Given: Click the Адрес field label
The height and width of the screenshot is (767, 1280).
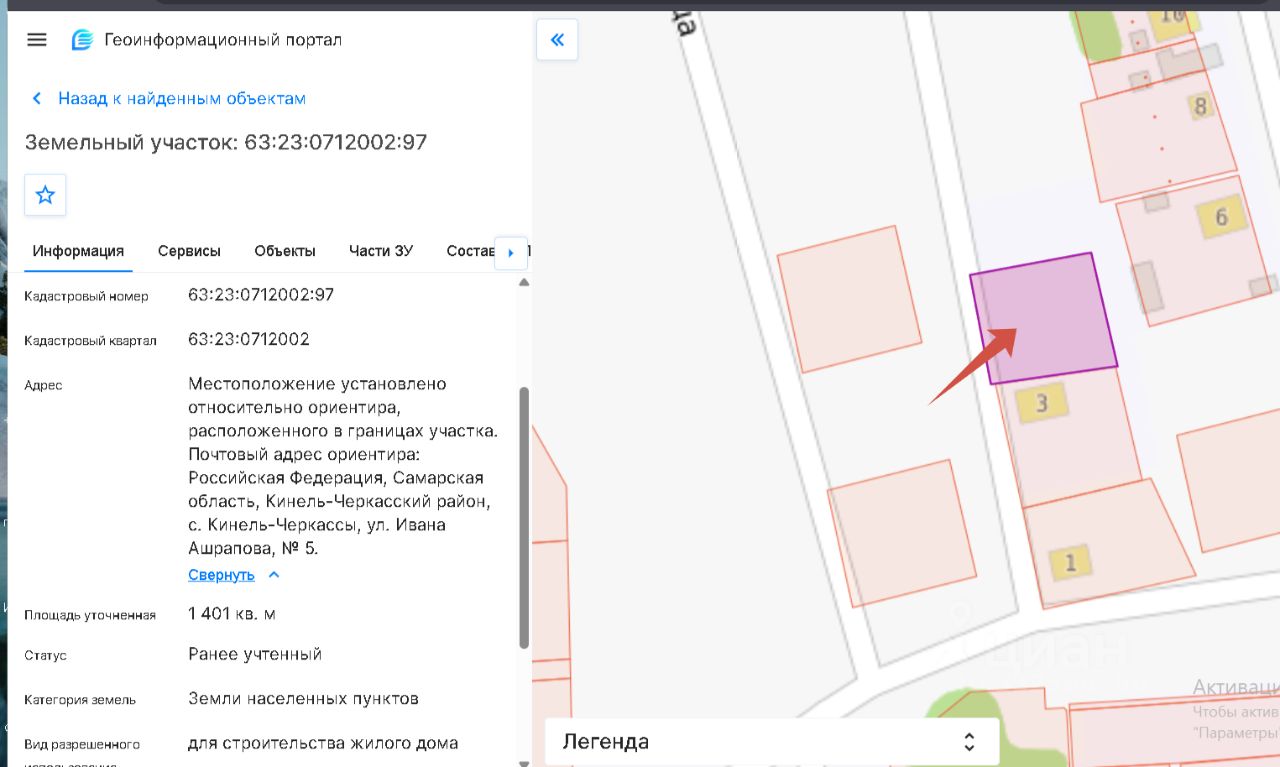Looking at the screenshot, I should (x=43, y=385).
